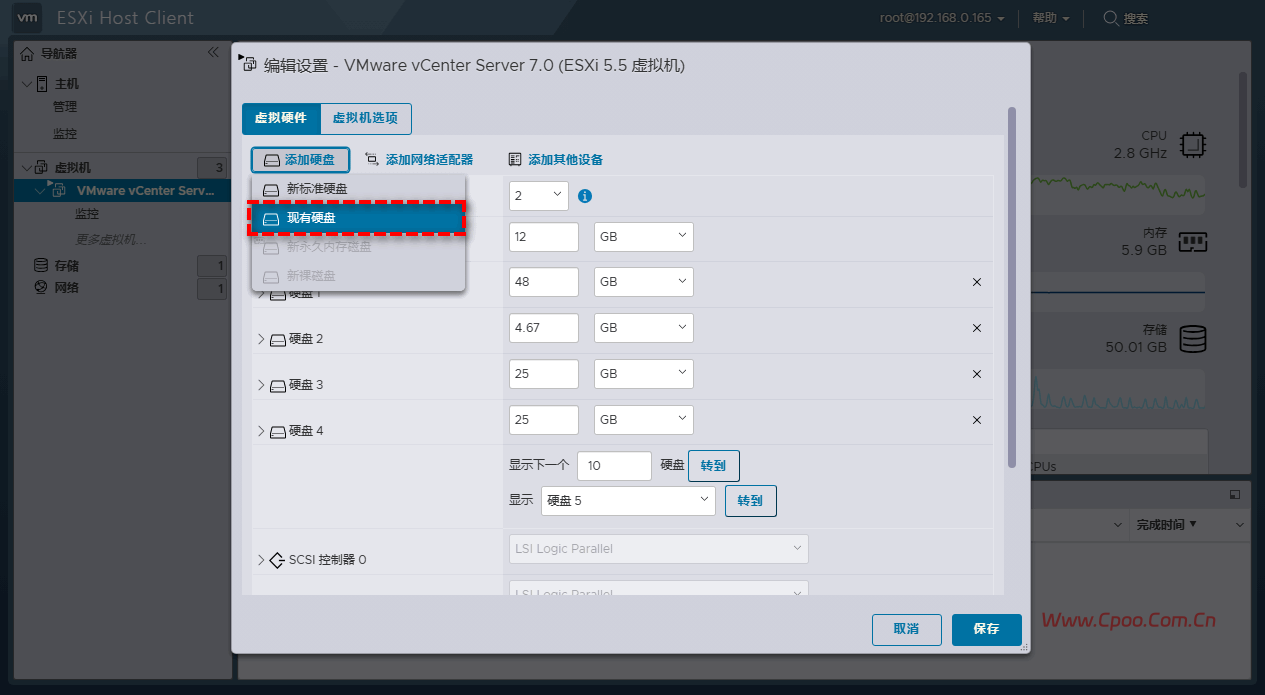
Task: Click the storage cylinder icon in background panel
Action: (x=1192, y=339)
